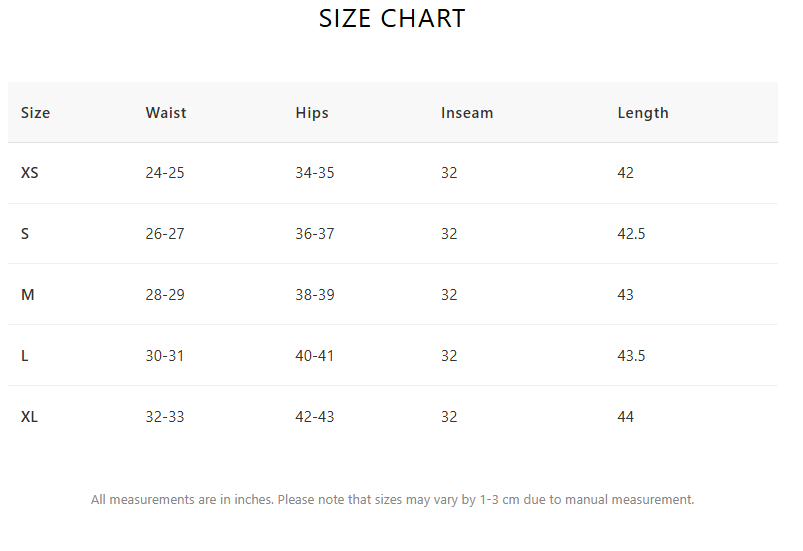Select the Size column header
Viewport: 803px width, 551px height.
coord(35,113)
